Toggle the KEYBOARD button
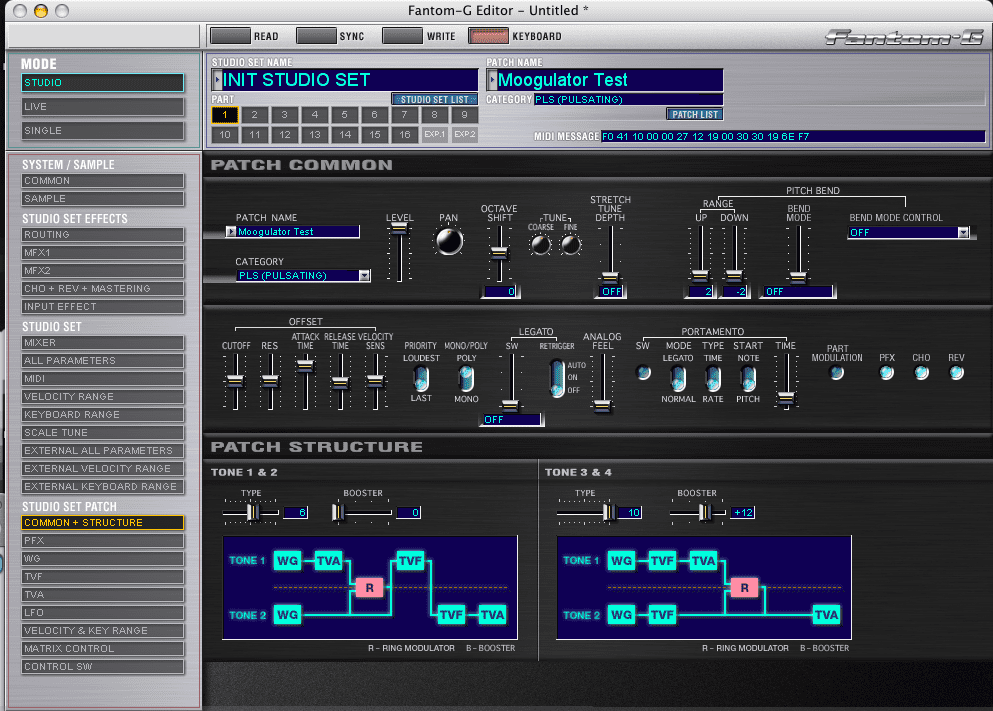 488,36
